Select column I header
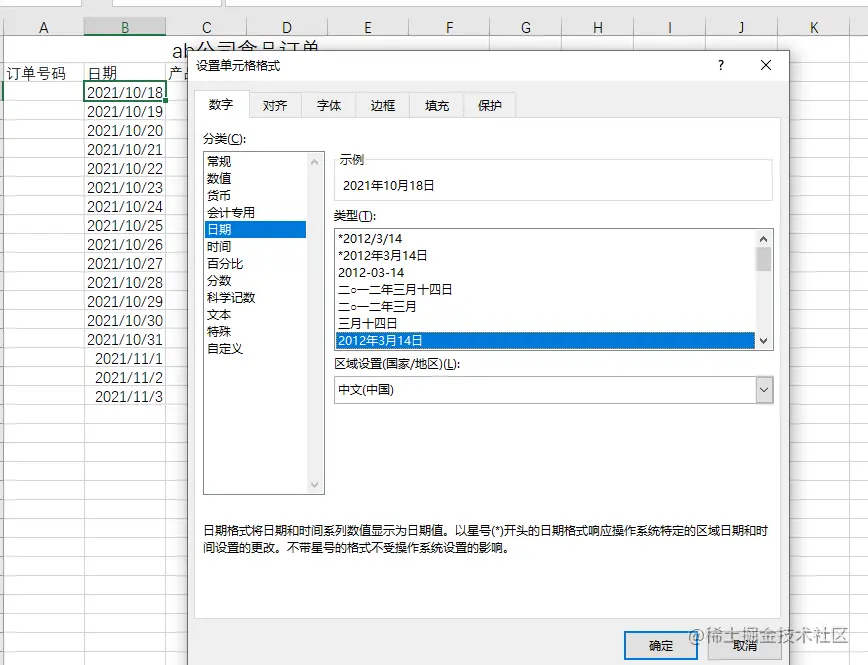868x665 pixels. [x=670, y=27]
